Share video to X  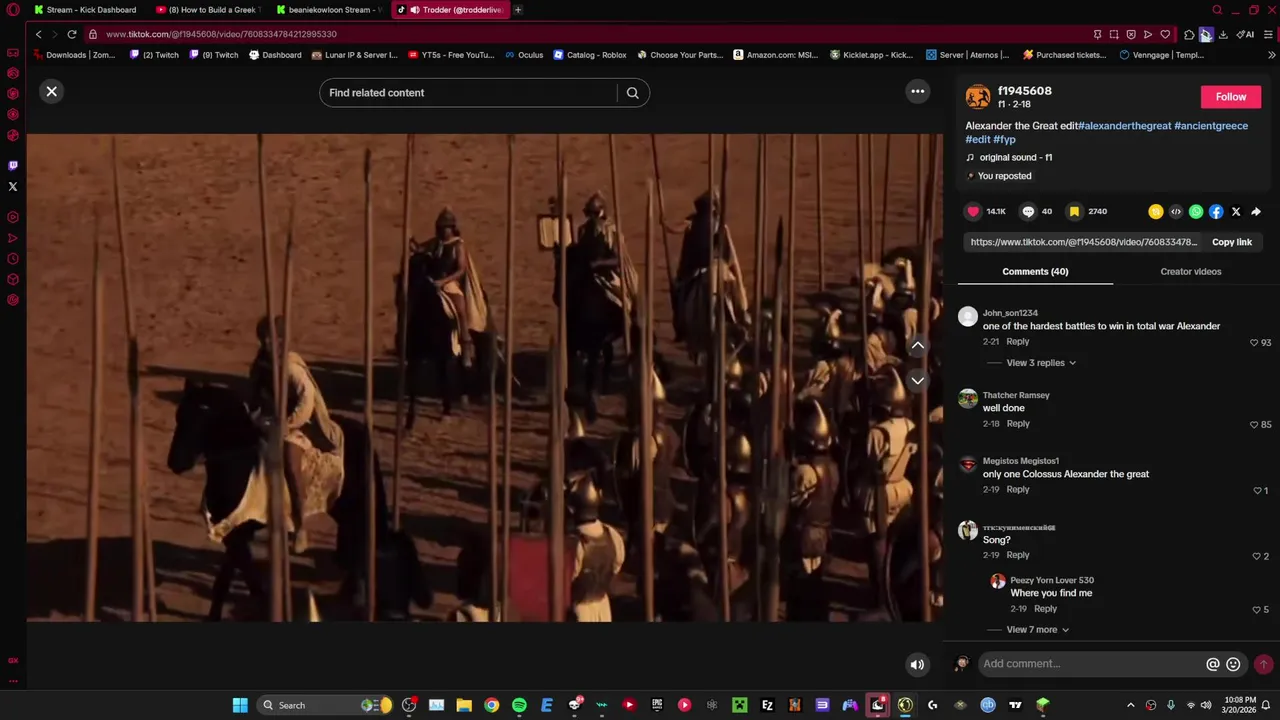pyautogui.click(x=1236, y=212)
